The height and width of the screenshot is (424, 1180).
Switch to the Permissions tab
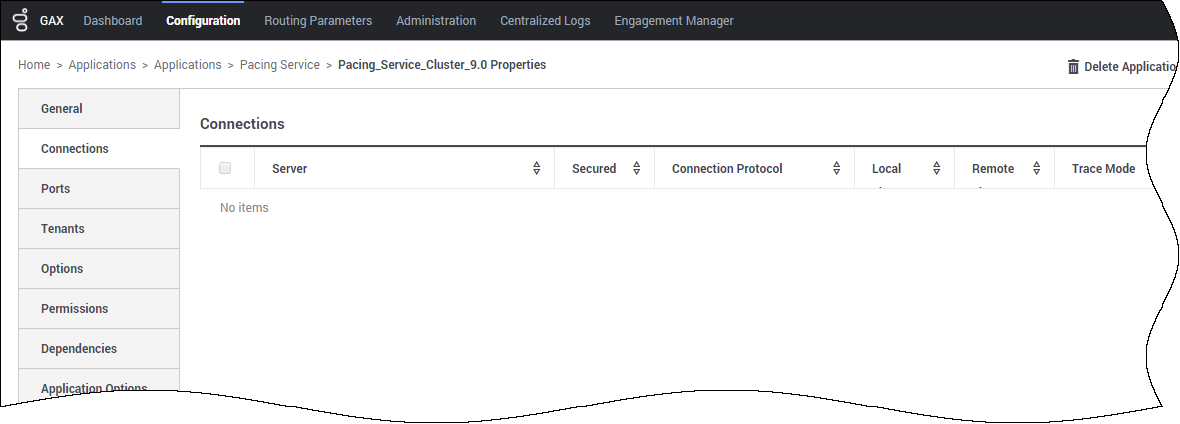(x=99, y=308)
